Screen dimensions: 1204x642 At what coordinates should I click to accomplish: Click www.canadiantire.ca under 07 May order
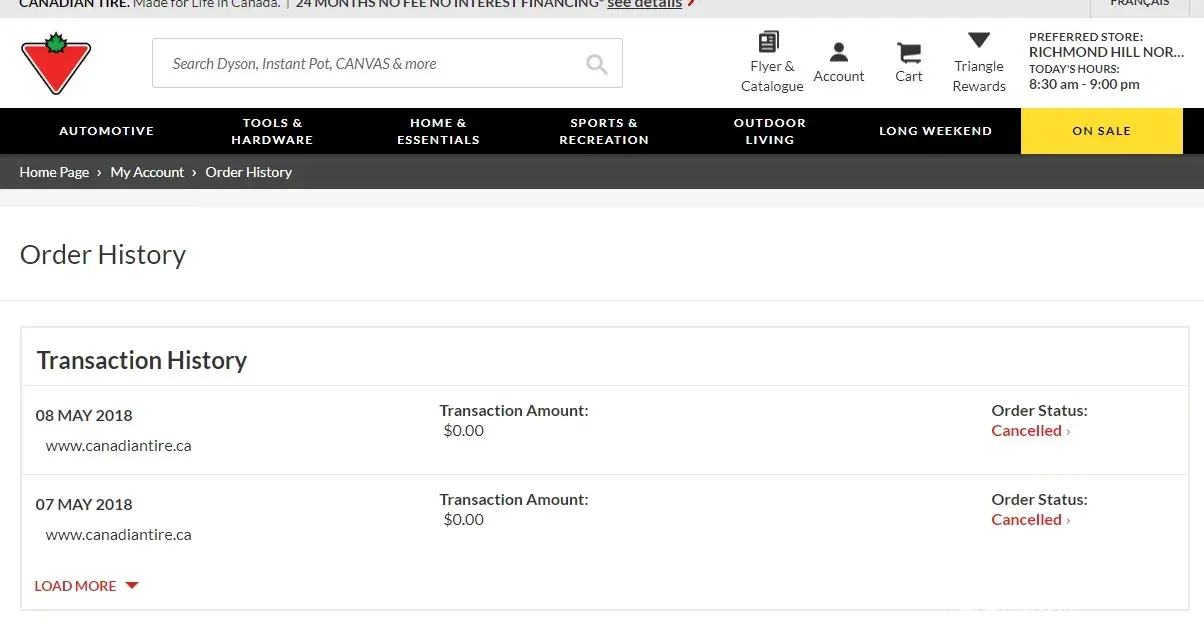click(x=119, y=535)
